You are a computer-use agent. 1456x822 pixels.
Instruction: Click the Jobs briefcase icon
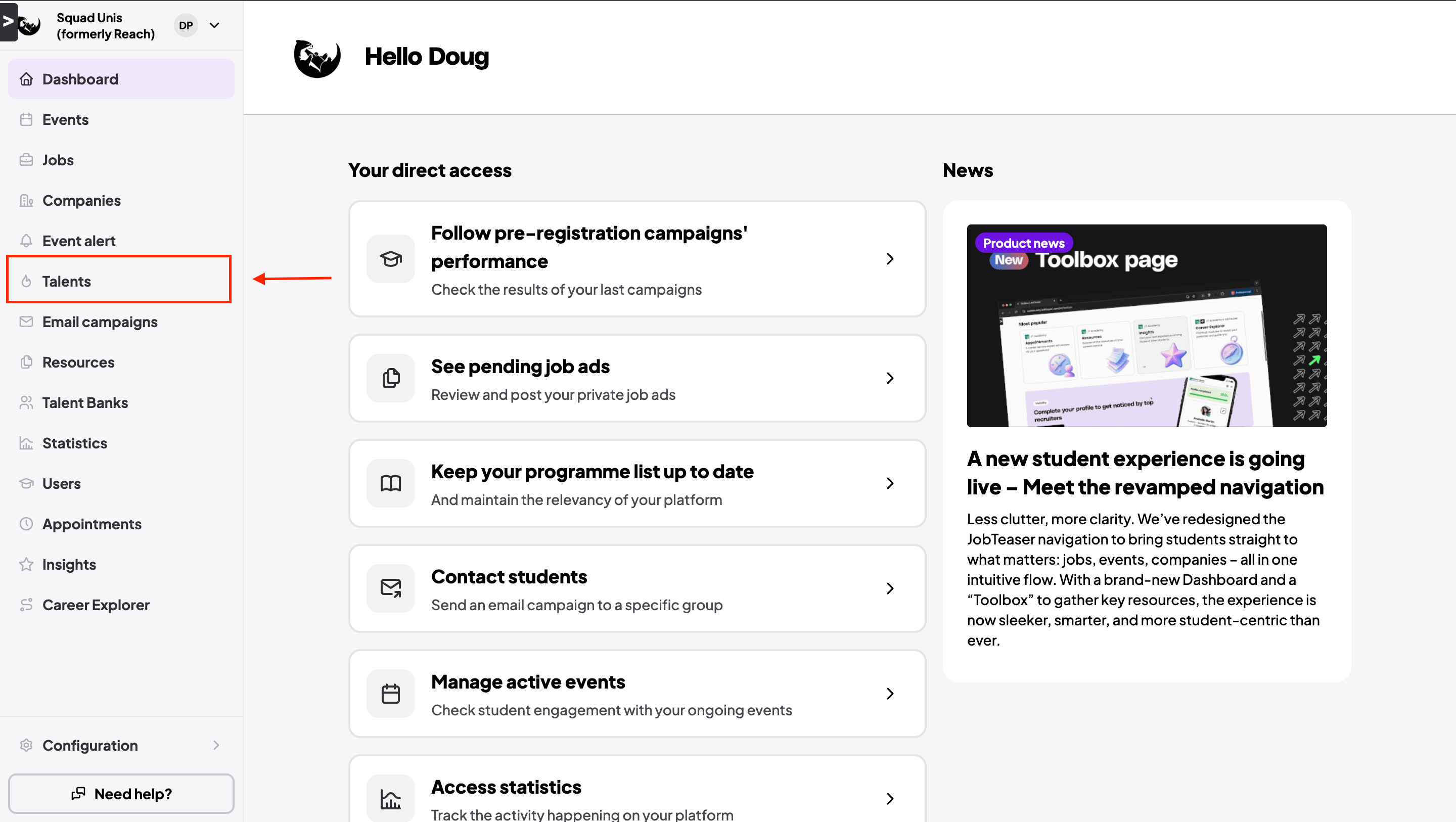click(26, 160)
